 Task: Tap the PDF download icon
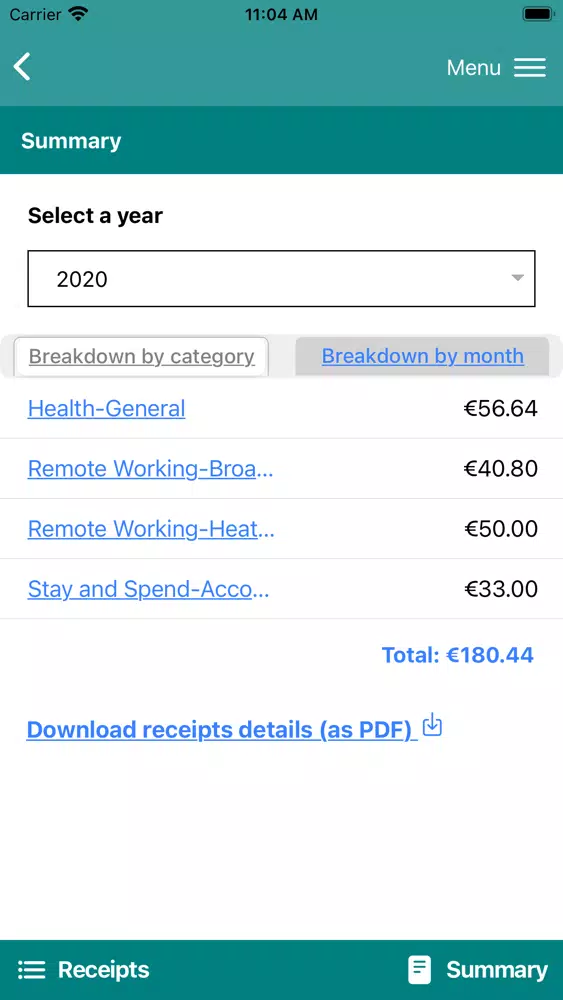tap(432, 725)
